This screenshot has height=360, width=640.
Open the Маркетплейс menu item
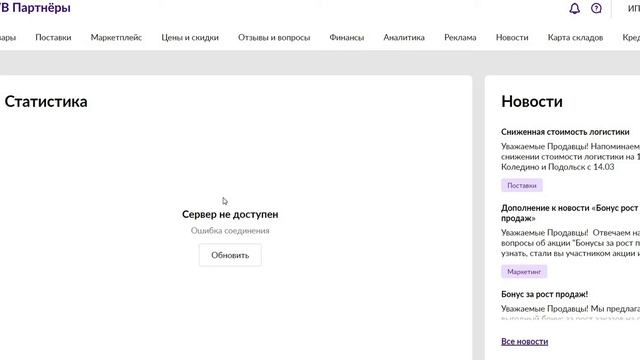pos(116,37)
